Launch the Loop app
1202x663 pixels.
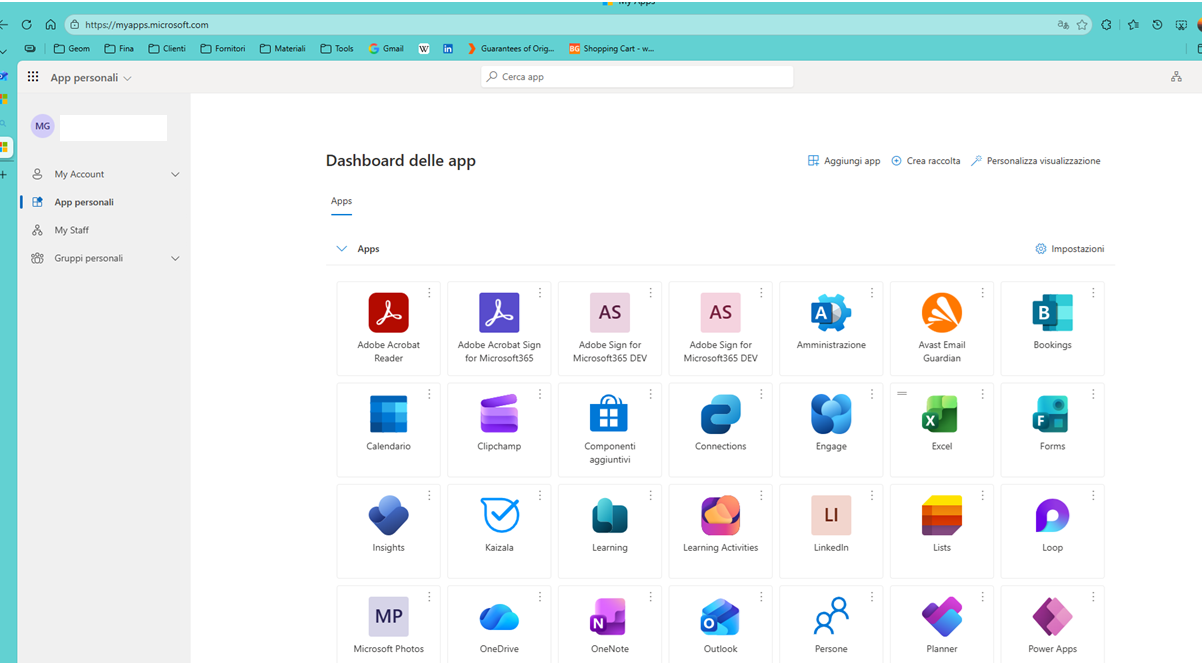coord(1052,531)
